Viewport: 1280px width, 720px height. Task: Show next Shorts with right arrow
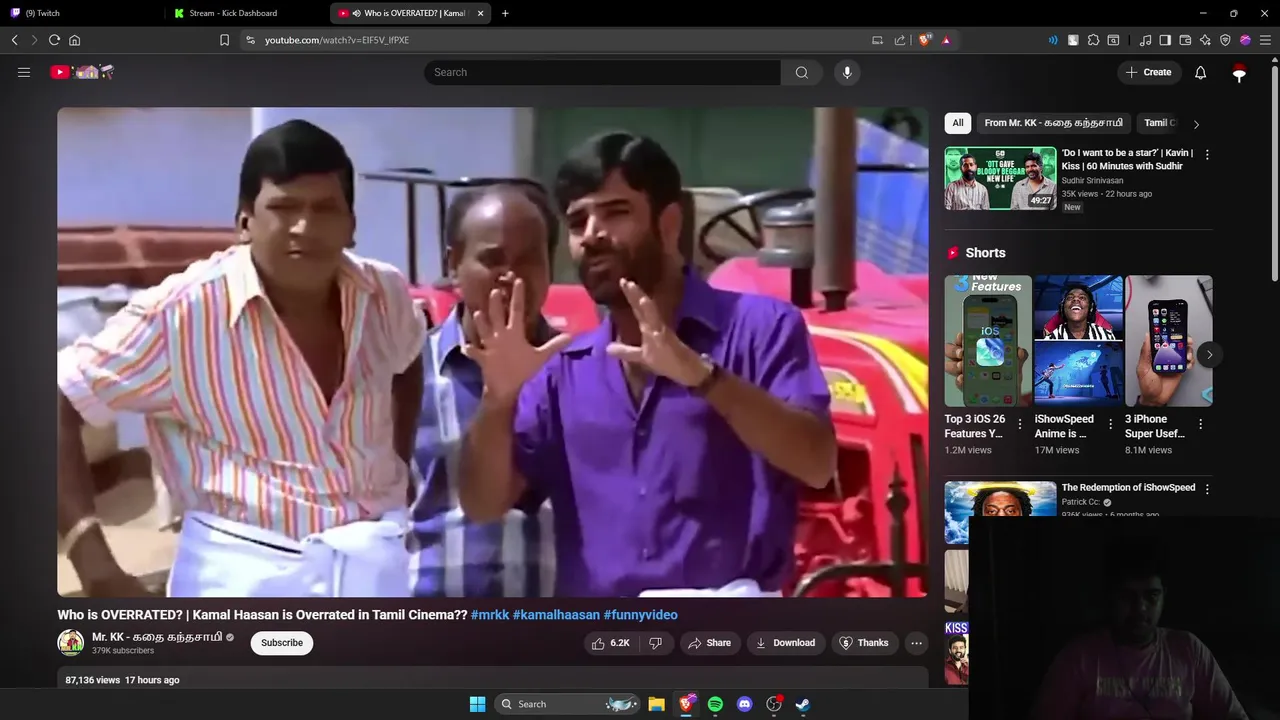(1209, 355)
